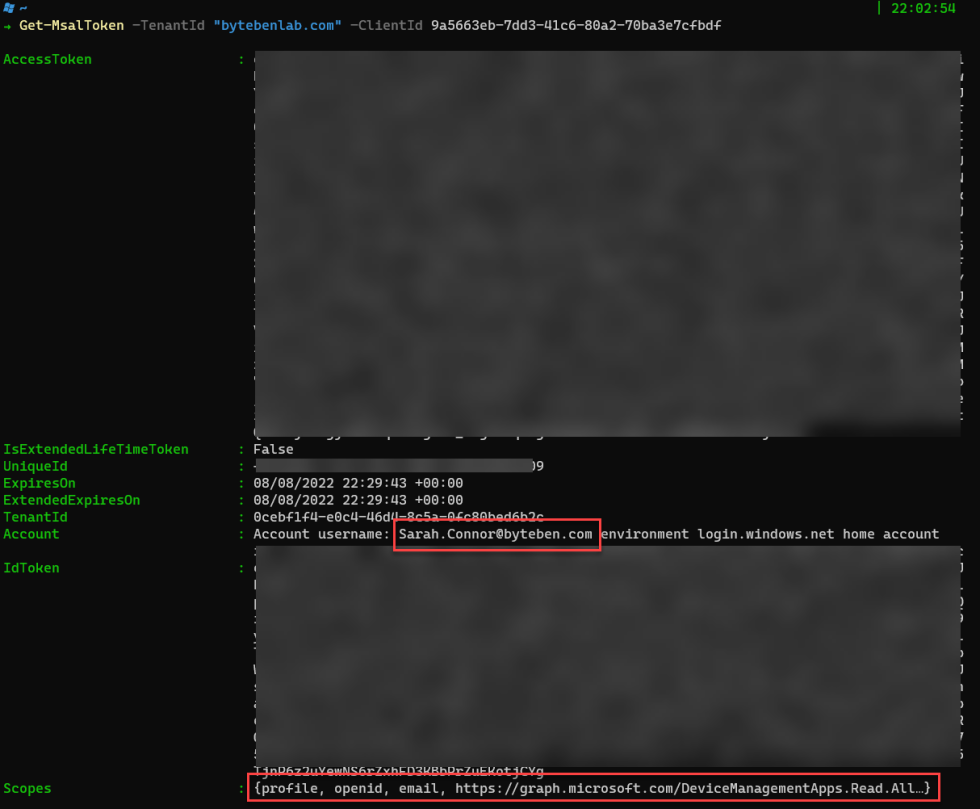Click the IsExtendedLifeTimeToken label
Screen dimensions: 980x809
click(96, 450)
